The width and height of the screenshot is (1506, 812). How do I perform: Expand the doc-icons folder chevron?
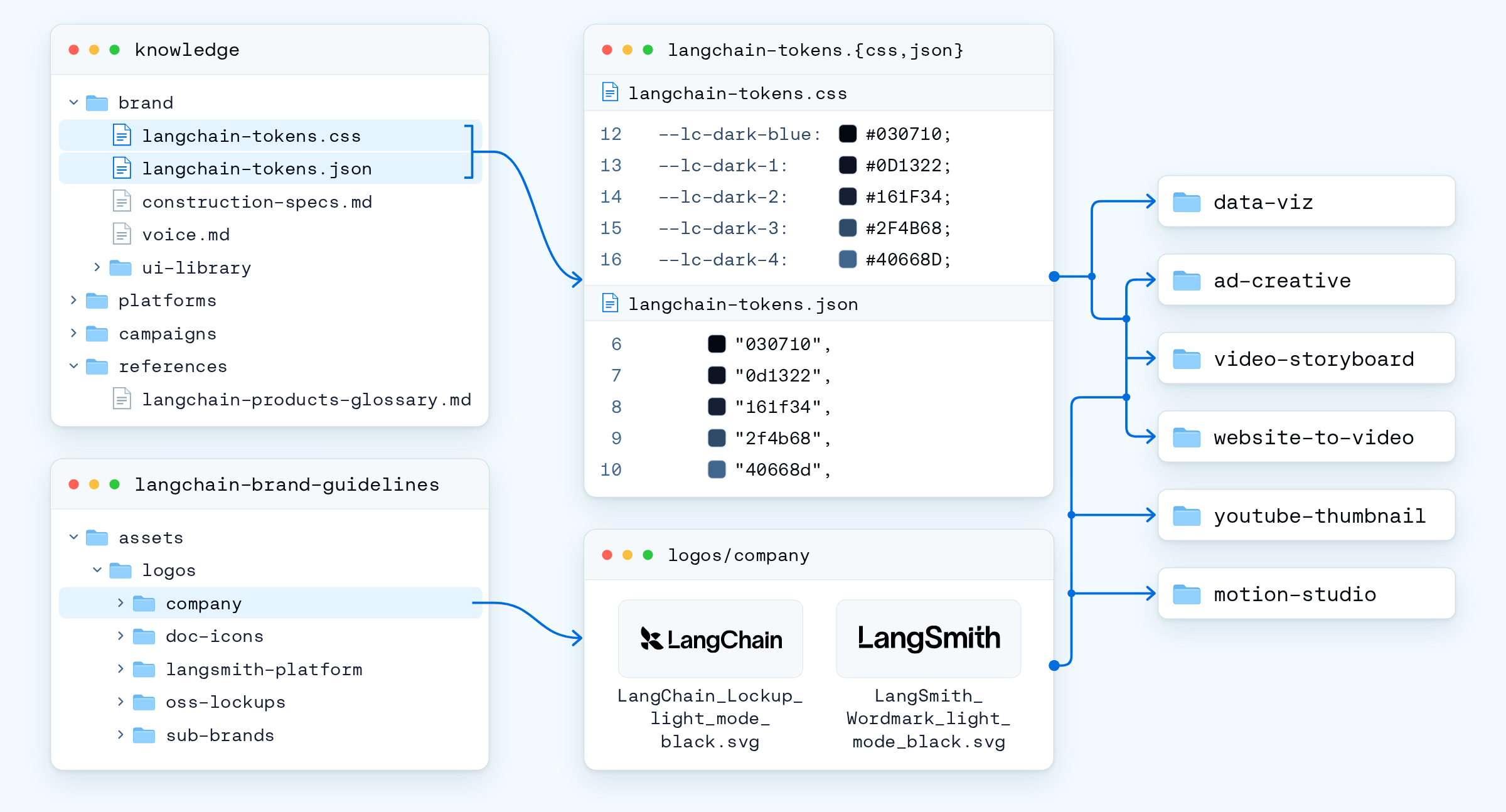tap(120, 636)
